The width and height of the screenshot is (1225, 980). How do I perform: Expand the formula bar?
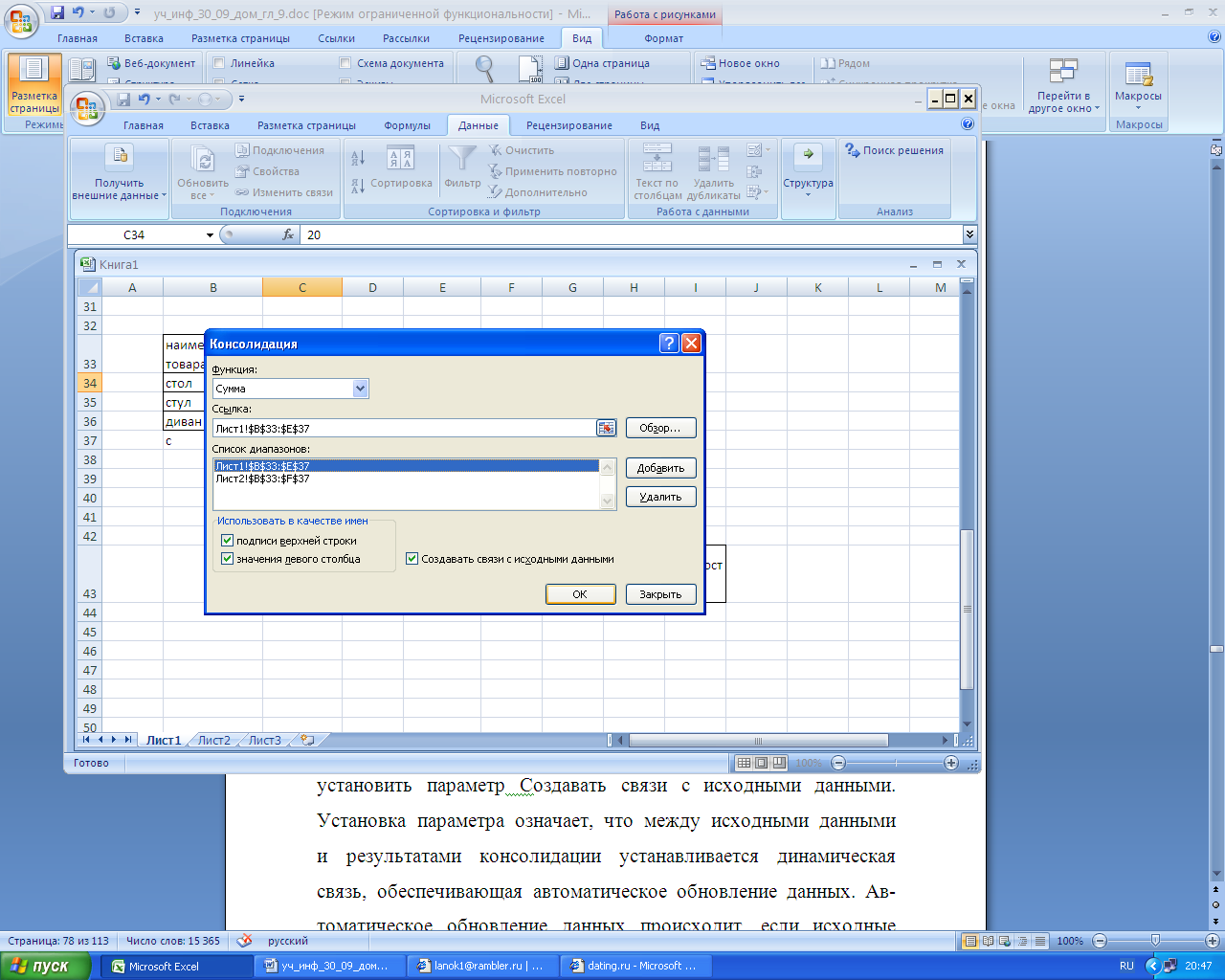pos(969,234)
